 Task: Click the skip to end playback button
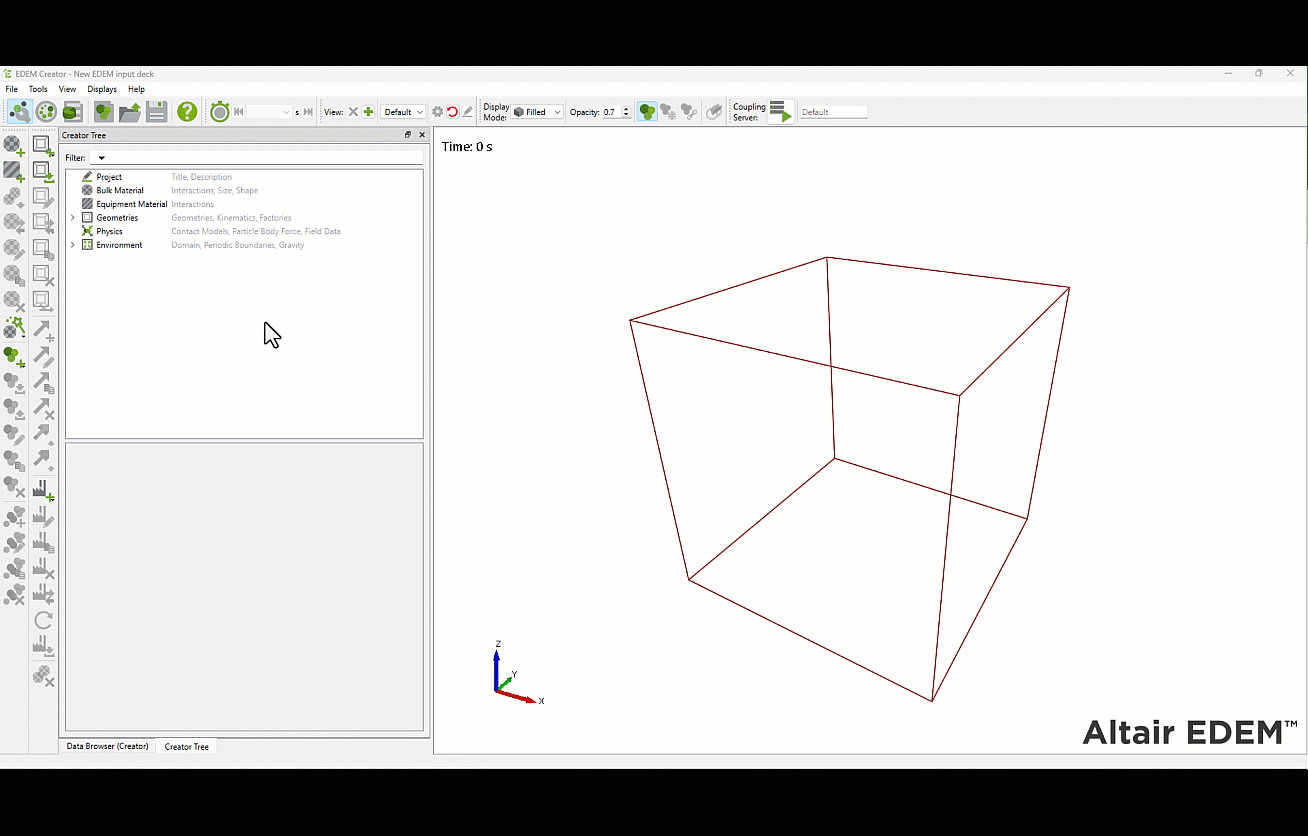(x=308, y=112)
